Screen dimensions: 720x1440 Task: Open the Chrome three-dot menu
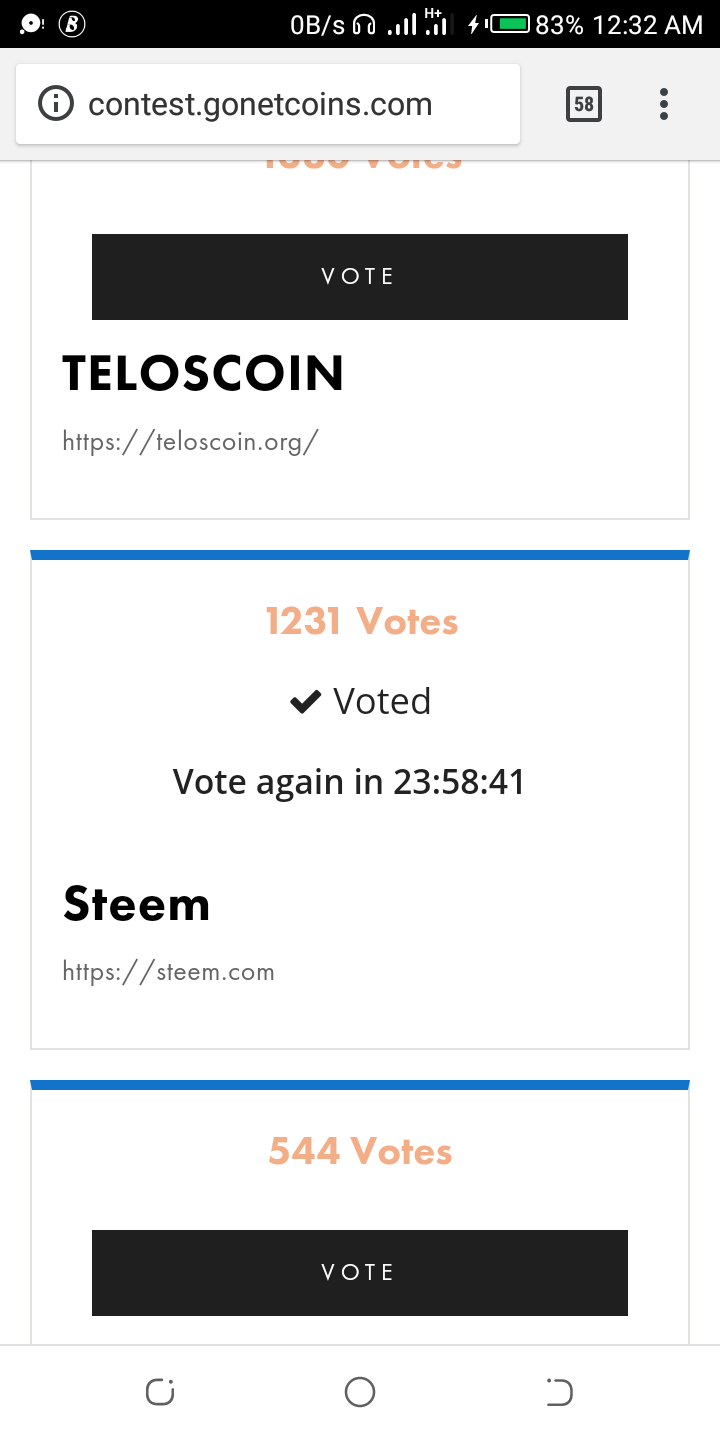pos(664,104)
